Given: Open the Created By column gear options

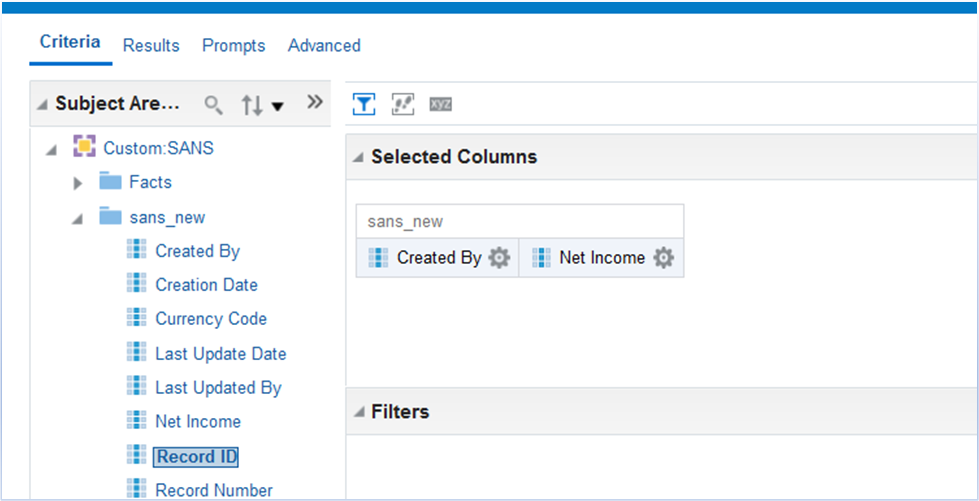Looking at the screenshot, I should (x=499, y=258).
